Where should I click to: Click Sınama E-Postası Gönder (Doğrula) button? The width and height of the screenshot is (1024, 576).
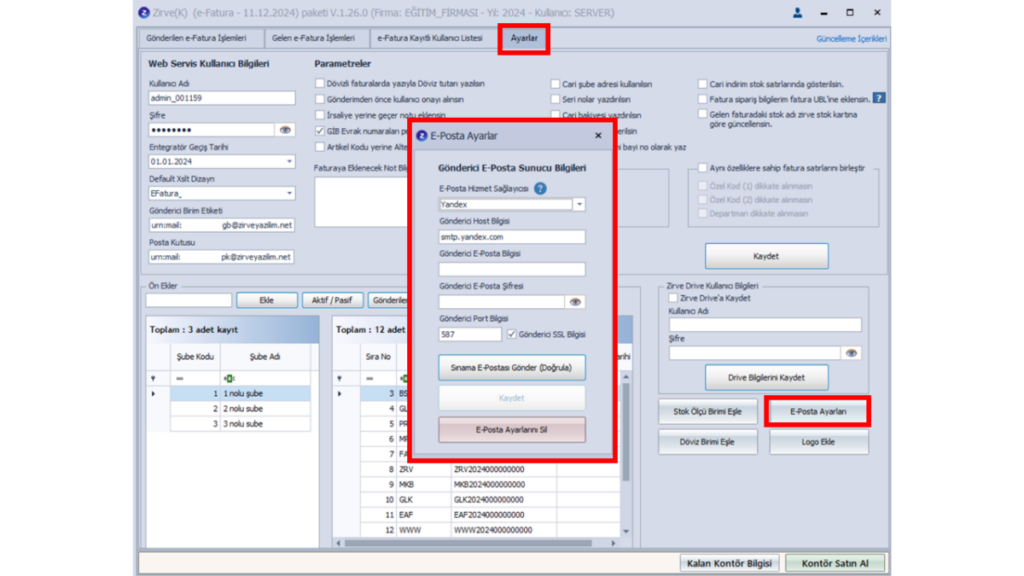pyautogui.click(x=511, y=368)
